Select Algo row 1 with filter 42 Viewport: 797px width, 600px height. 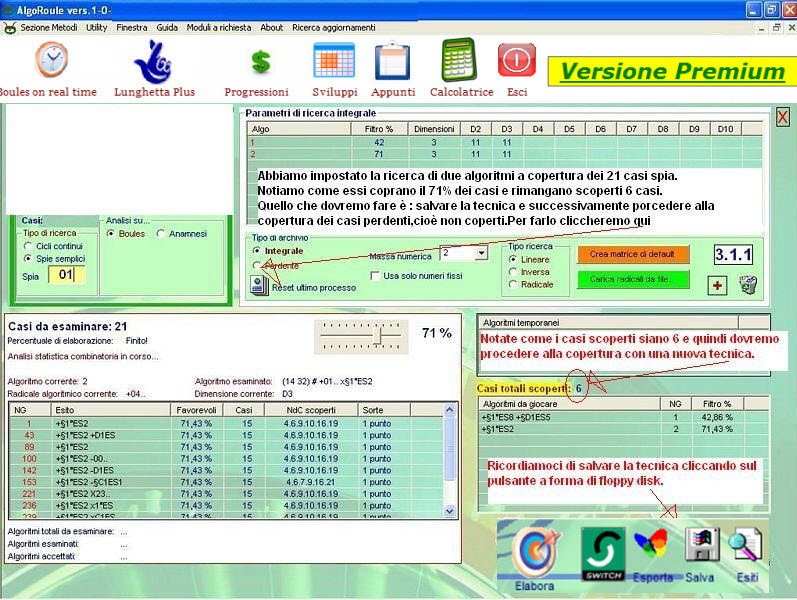(x=505, y=142)
